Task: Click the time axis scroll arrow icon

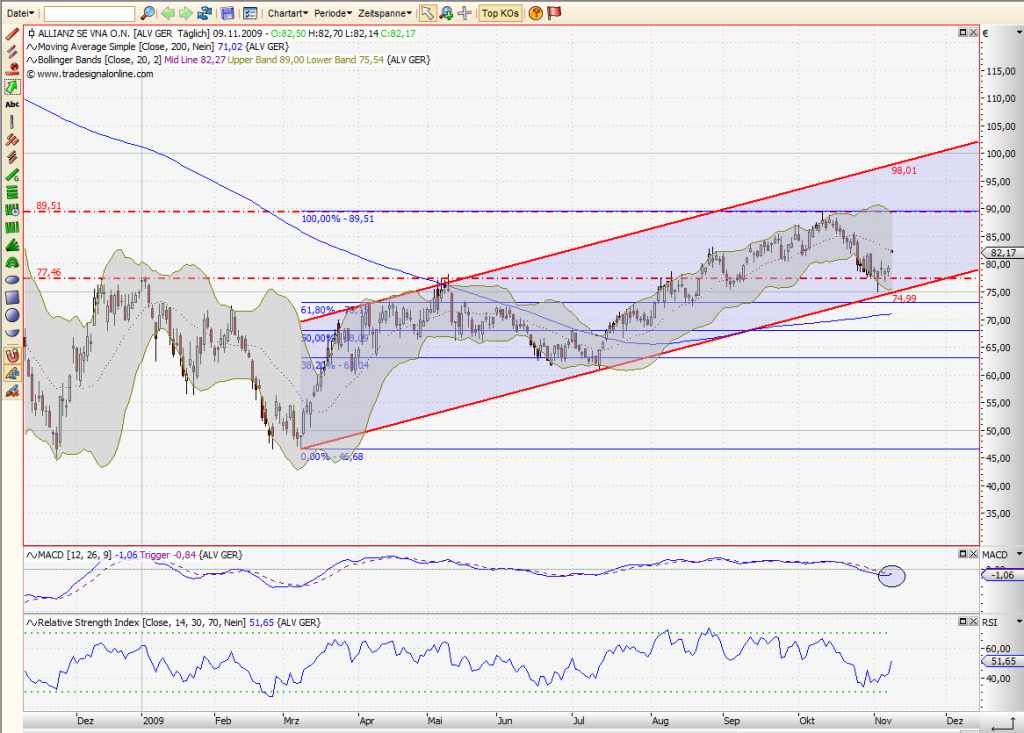Action: [1002, 725]
